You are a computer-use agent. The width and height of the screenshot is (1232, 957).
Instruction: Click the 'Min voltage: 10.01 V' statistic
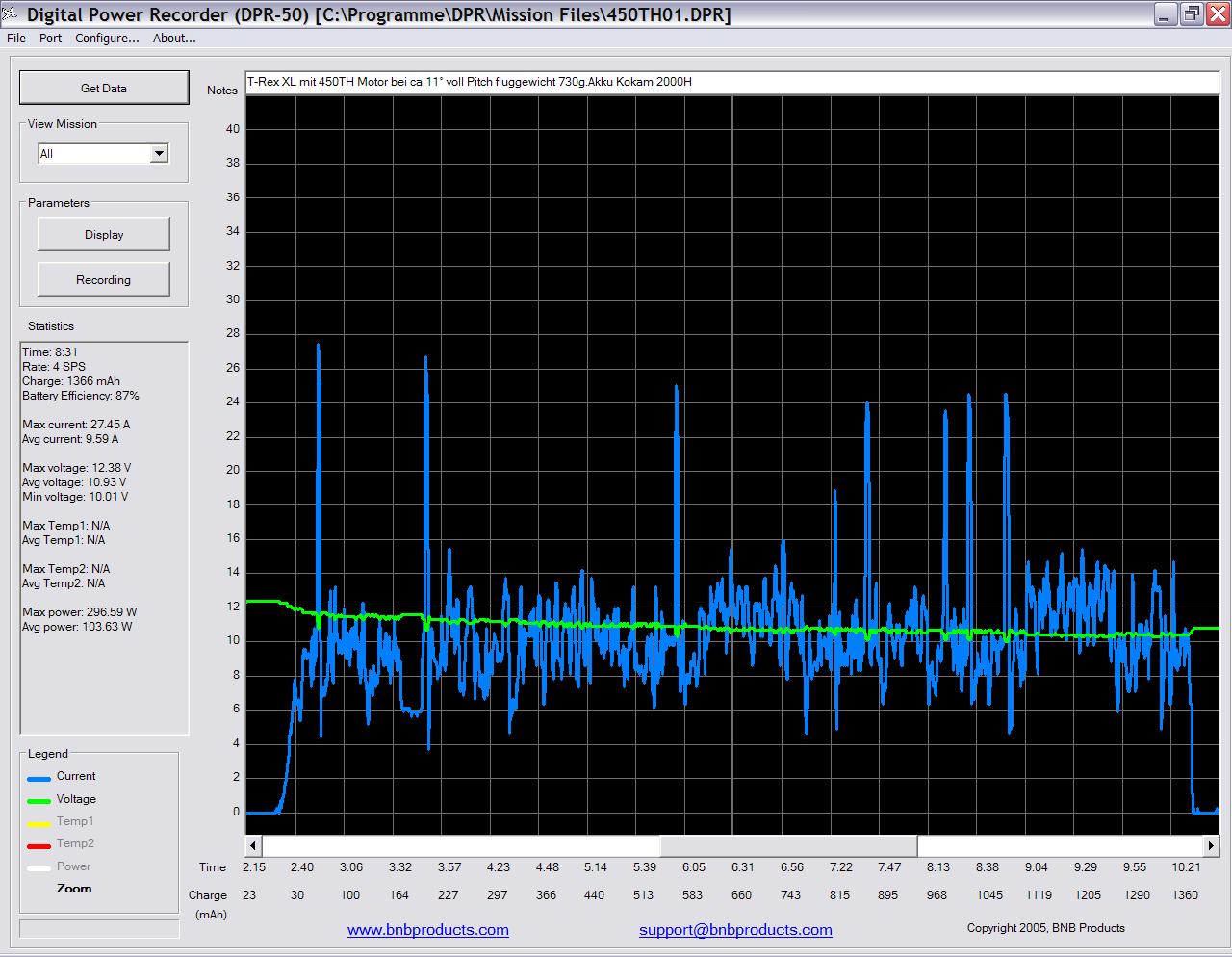75,497
